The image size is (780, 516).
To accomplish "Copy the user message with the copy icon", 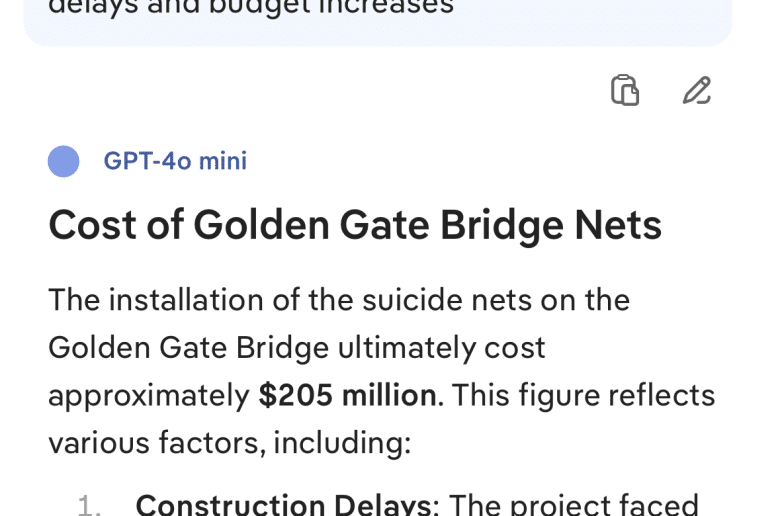I will [x=625, y=91].
